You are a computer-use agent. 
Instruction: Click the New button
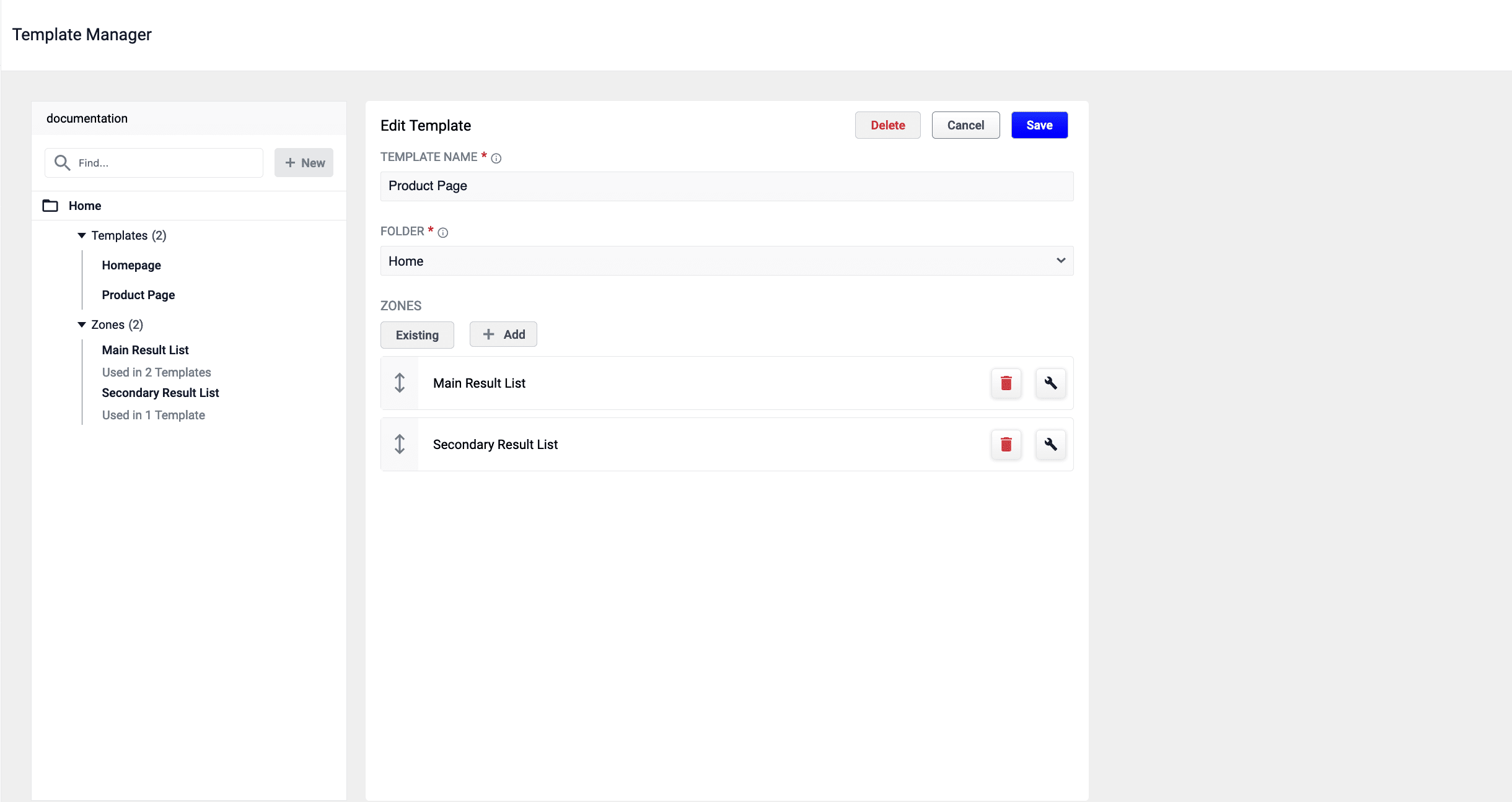click(304, 163)
